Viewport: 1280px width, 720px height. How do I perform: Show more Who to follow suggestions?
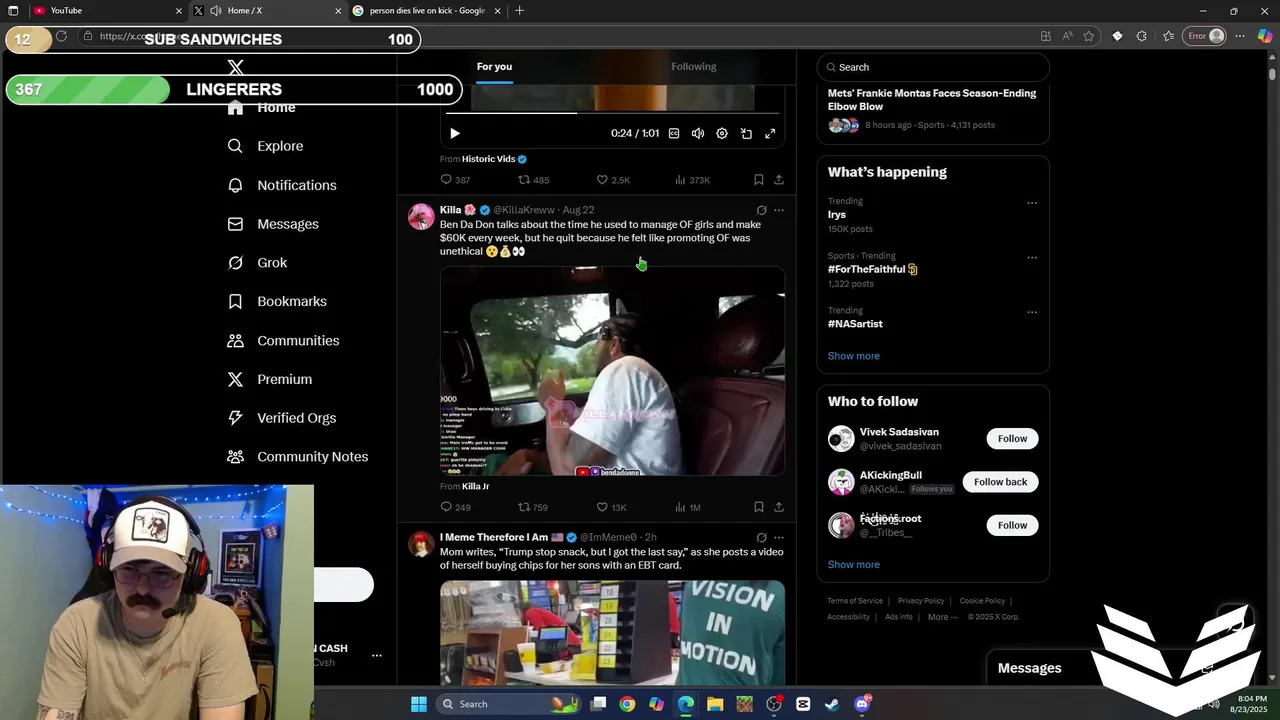point(853,564)
